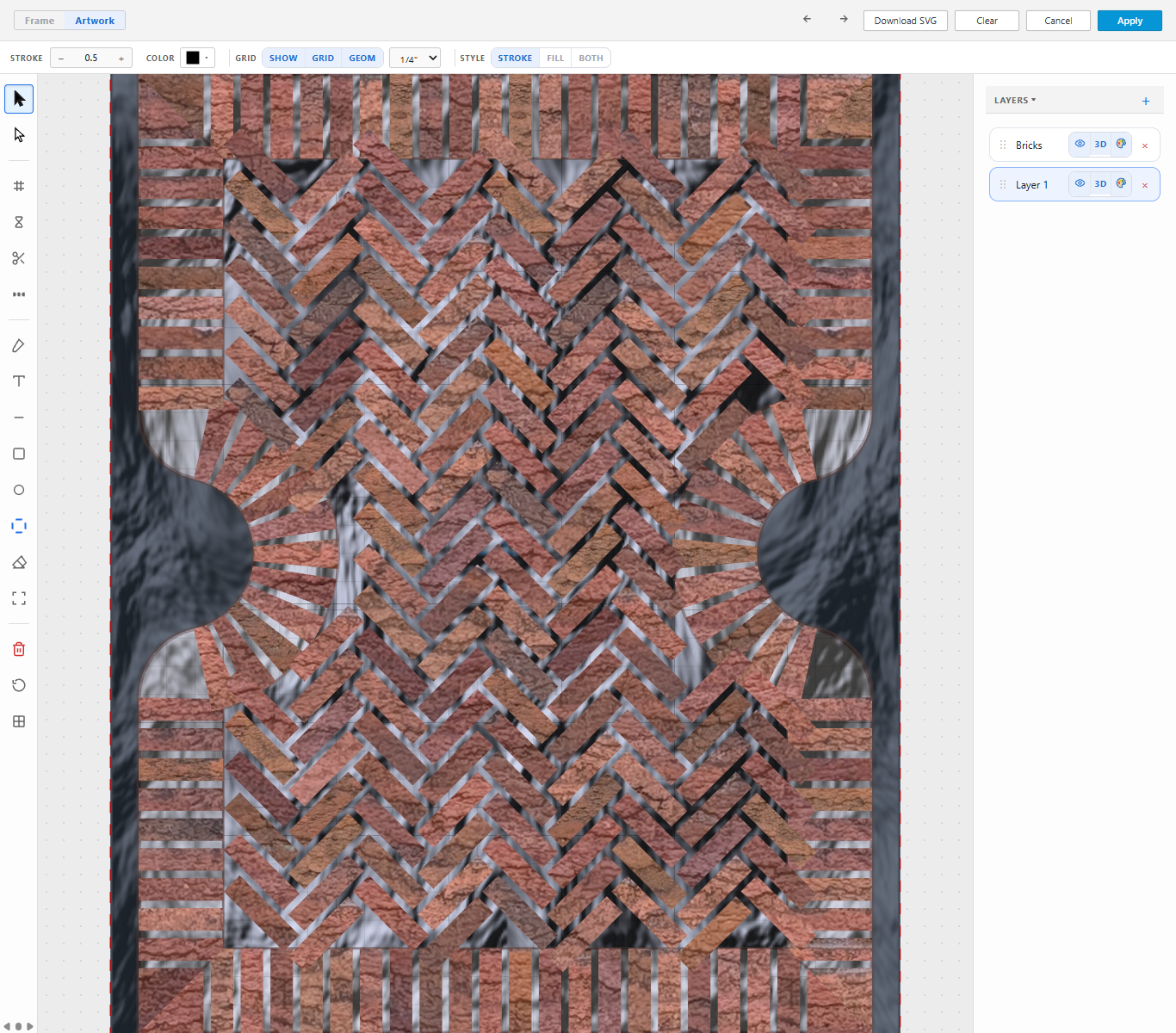Select the circle shape tool
The height and width of the screenshot is (1033, 1176).
[19, 490]
